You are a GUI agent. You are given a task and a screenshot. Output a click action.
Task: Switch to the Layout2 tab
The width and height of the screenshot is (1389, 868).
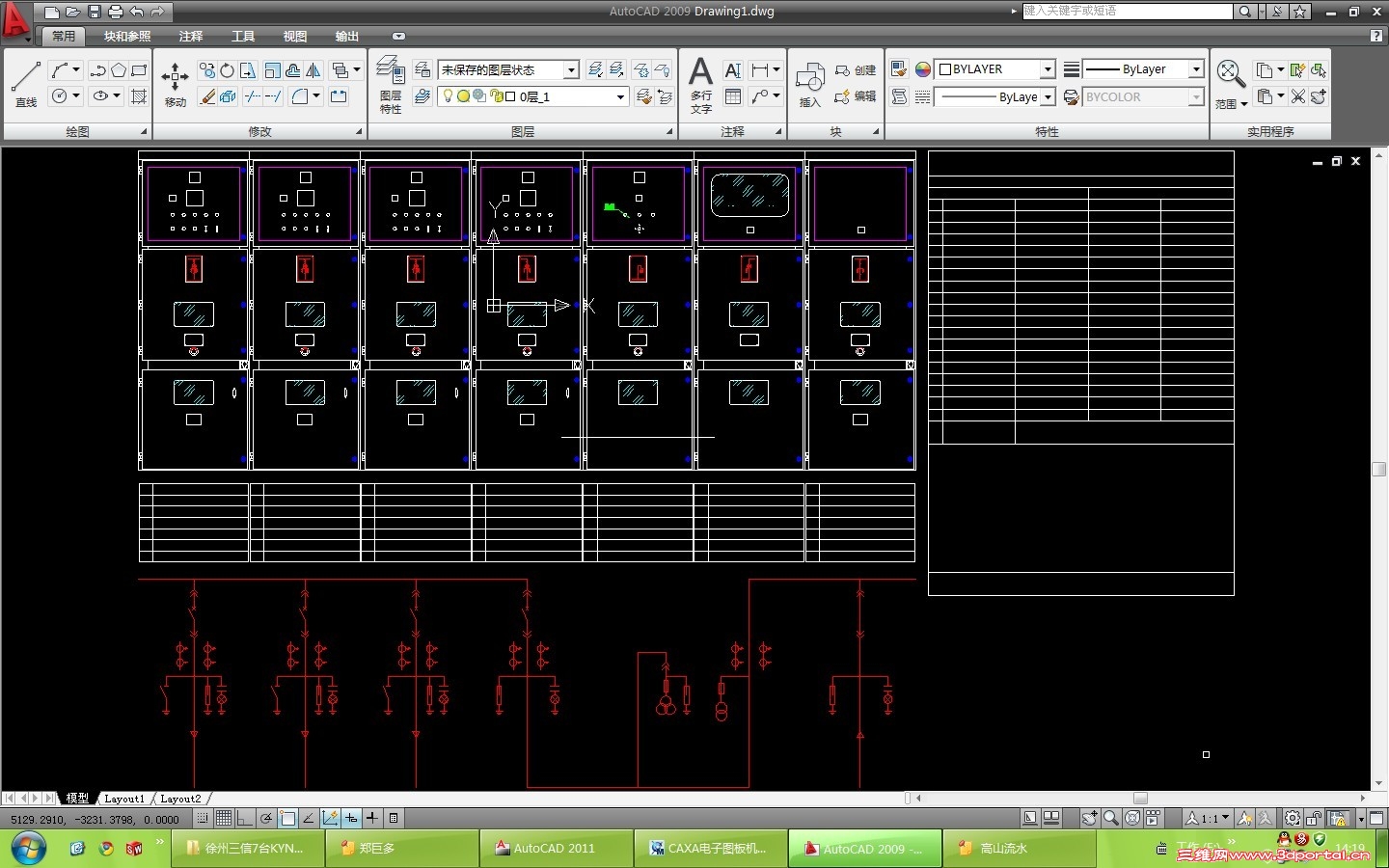coord(180,799)
